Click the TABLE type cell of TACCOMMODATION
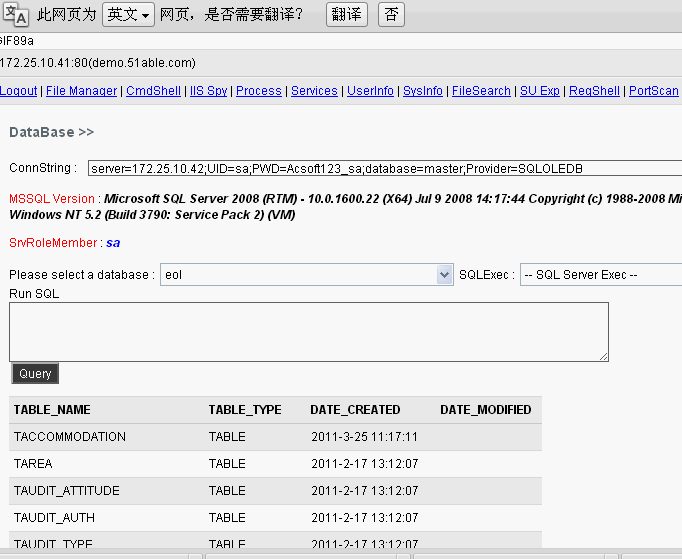 227,437
